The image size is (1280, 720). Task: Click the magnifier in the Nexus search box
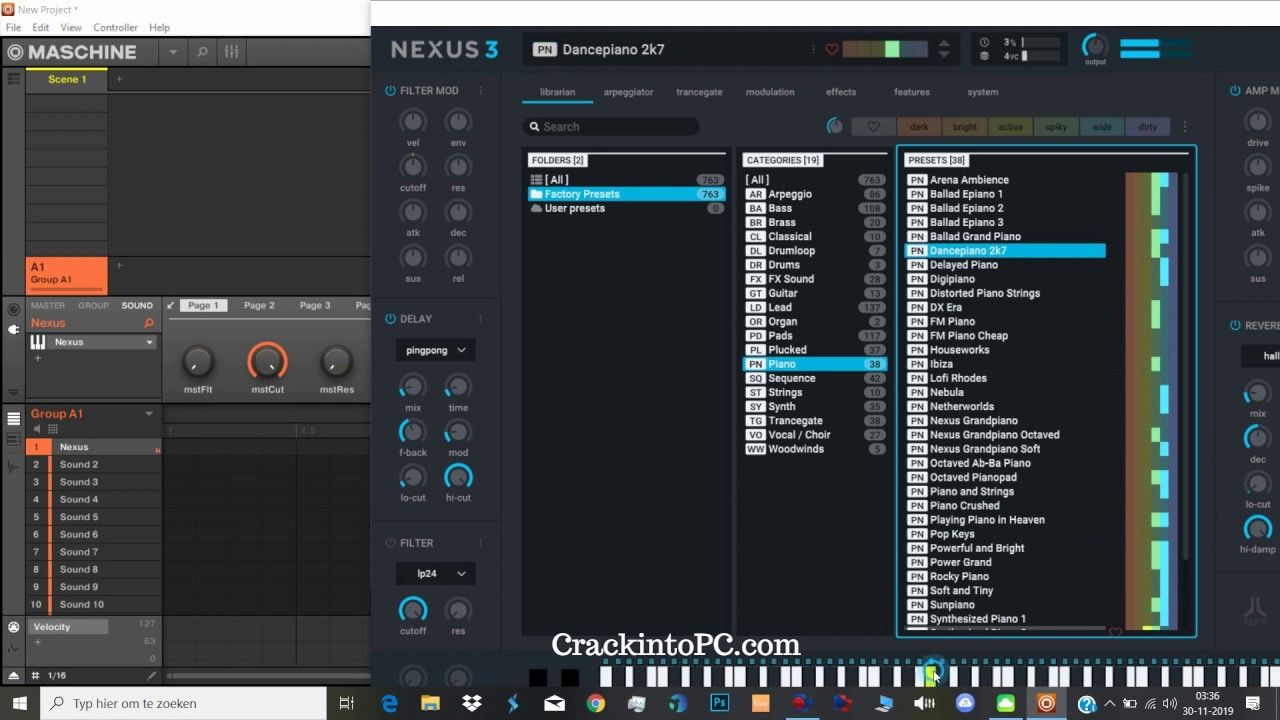pos(535,127)
